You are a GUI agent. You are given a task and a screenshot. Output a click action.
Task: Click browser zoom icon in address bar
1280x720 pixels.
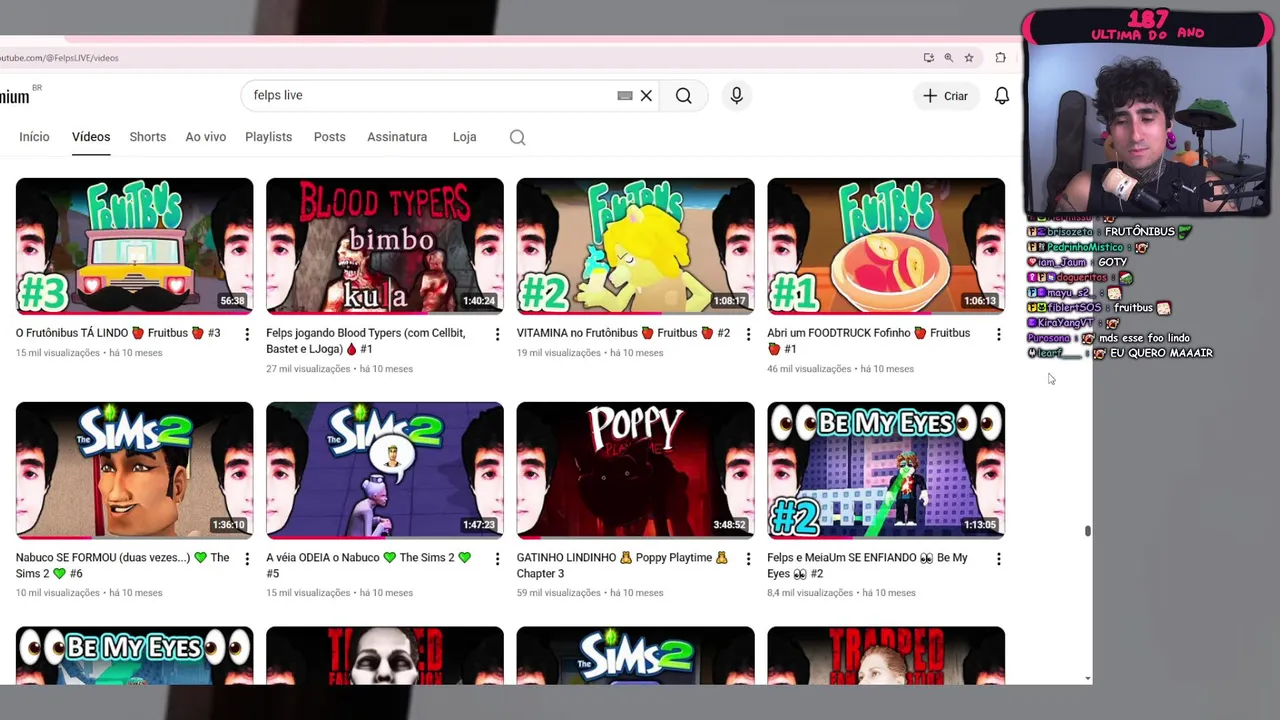(x=948, y=58)
